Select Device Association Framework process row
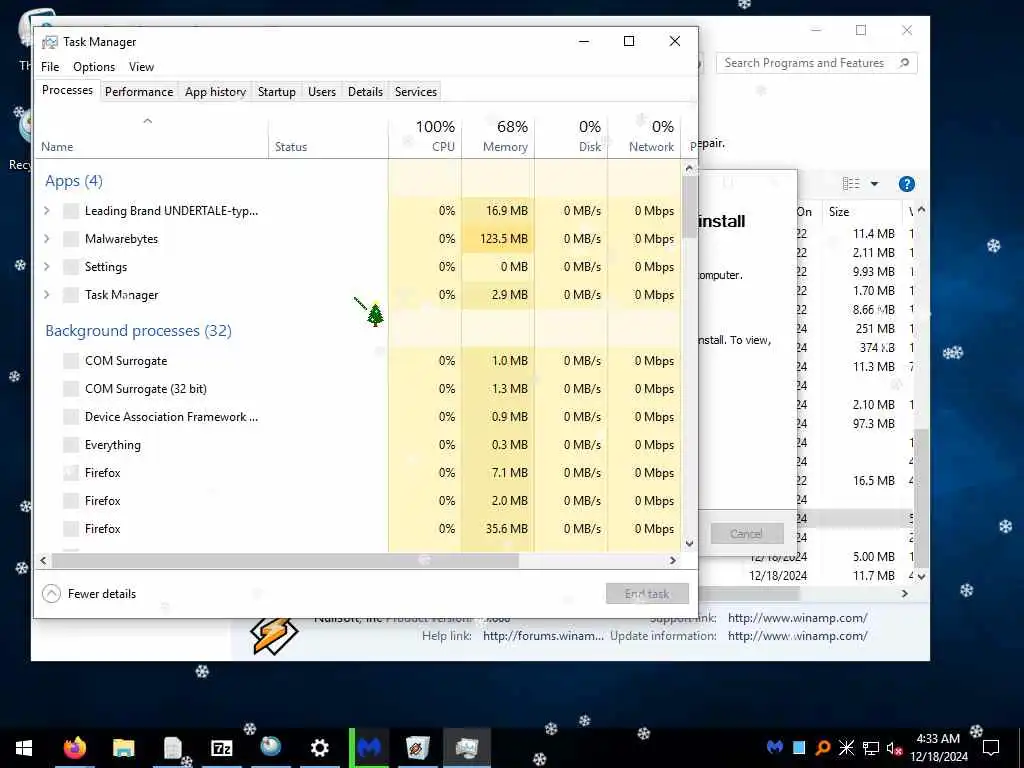 [x=358, y=417]
